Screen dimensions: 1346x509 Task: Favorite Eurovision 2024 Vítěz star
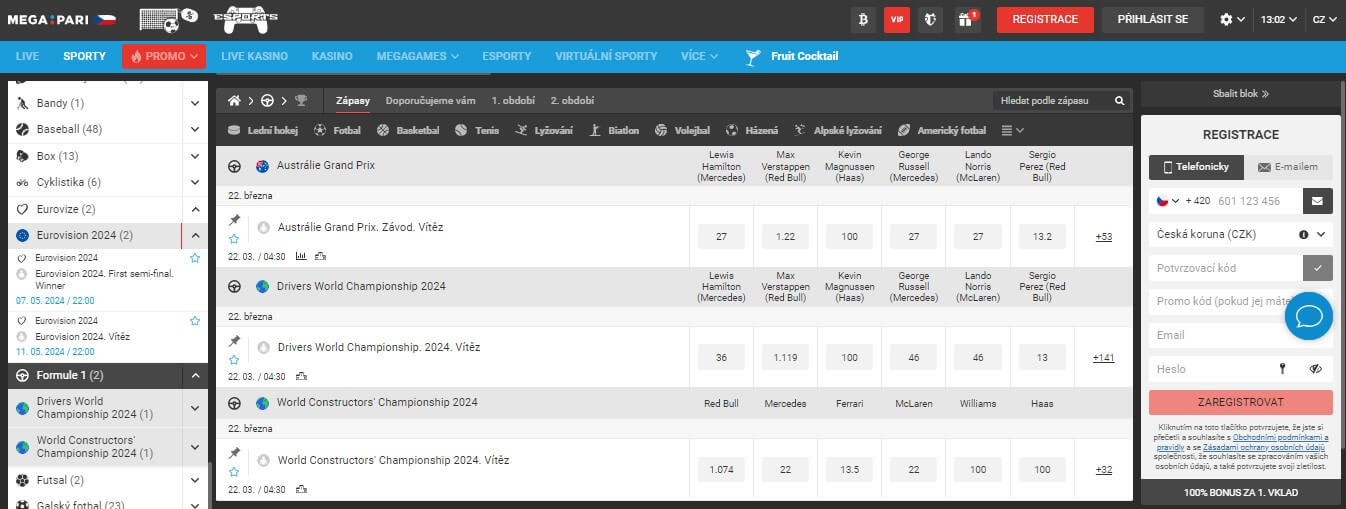click(x=195, y=321)
